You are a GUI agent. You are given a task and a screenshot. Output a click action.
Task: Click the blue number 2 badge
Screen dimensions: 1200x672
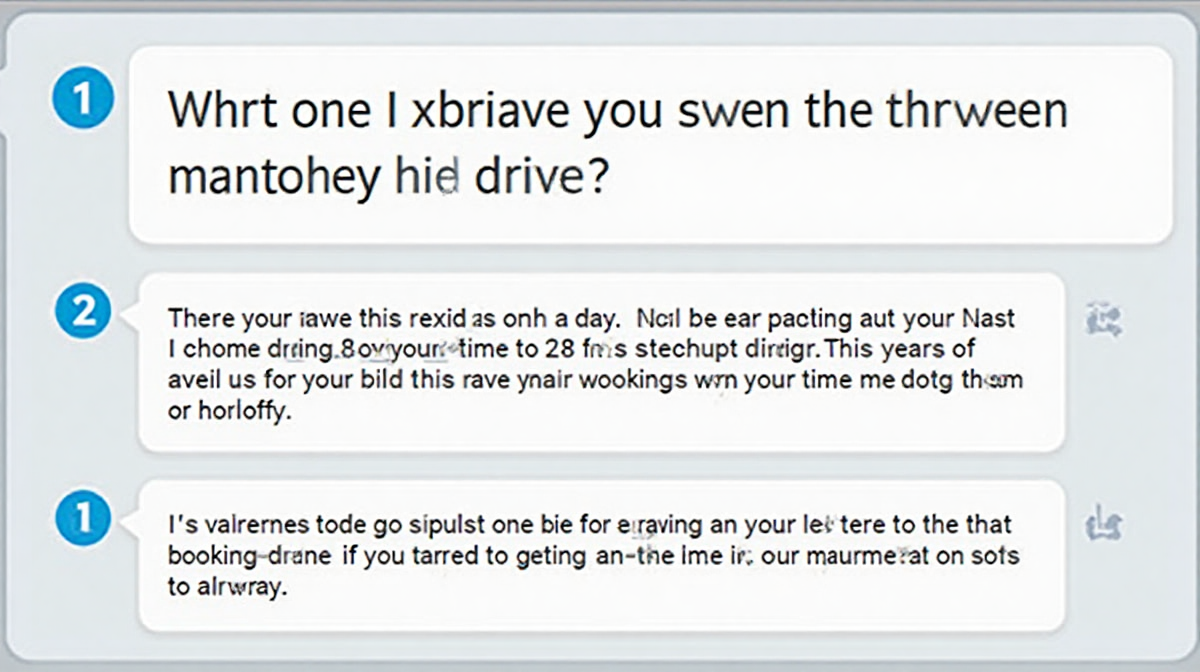[x=83, y=312]
